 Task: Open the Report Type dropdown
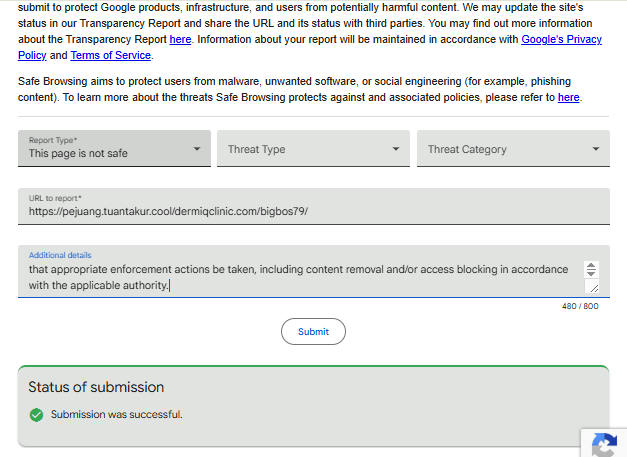pos(114,148)
